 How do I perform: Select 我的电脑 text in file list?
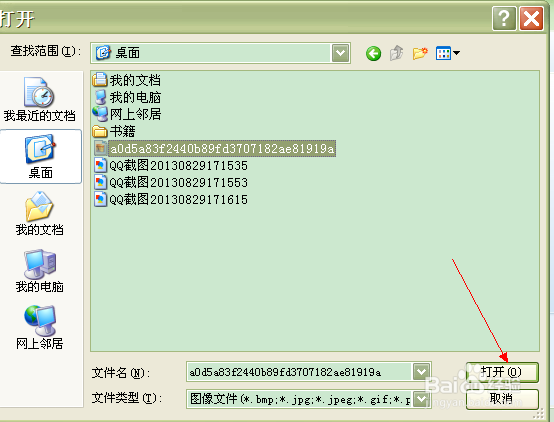click(x=135, y=97)
